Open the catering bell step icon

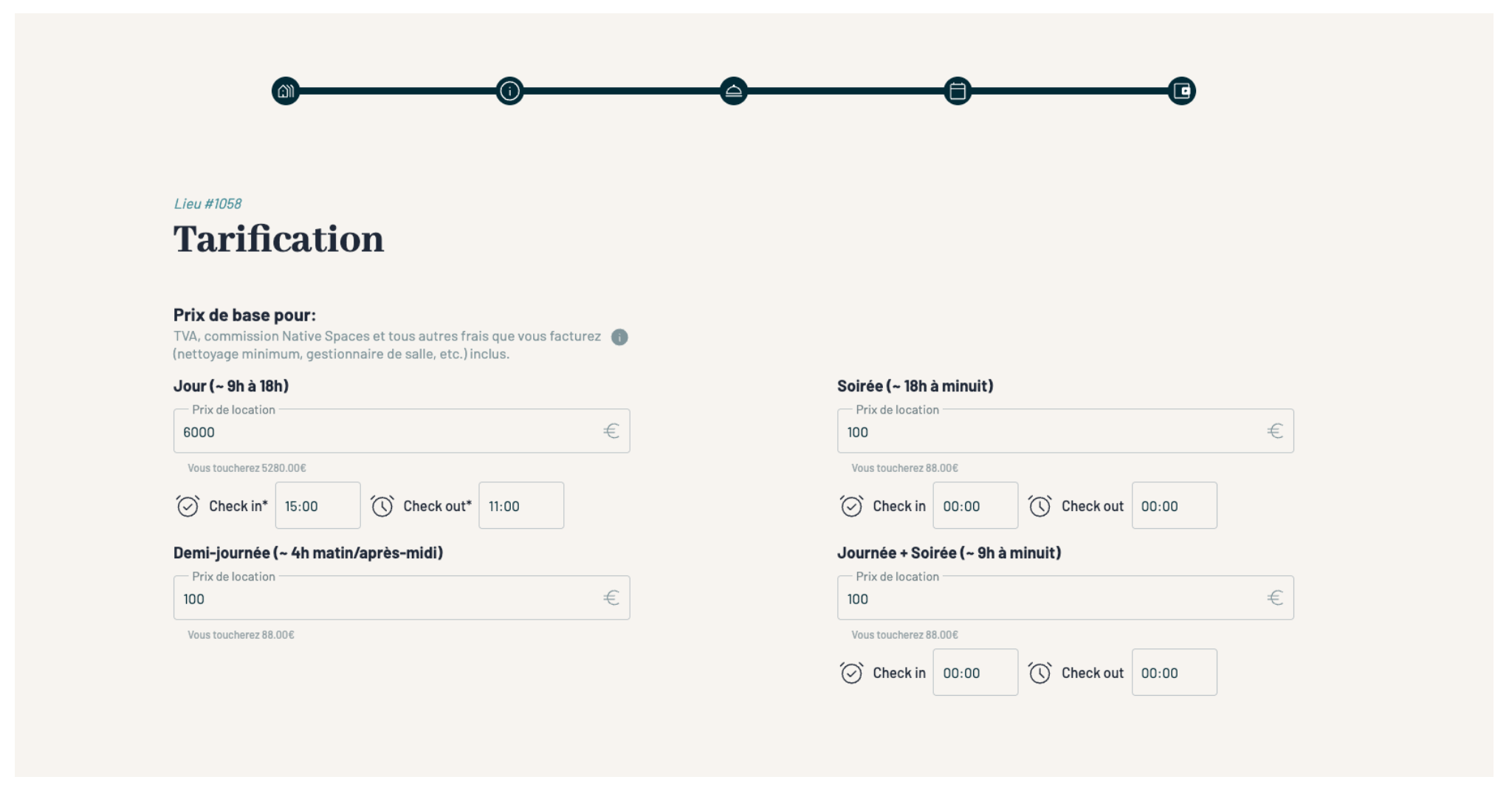point(733,92)
